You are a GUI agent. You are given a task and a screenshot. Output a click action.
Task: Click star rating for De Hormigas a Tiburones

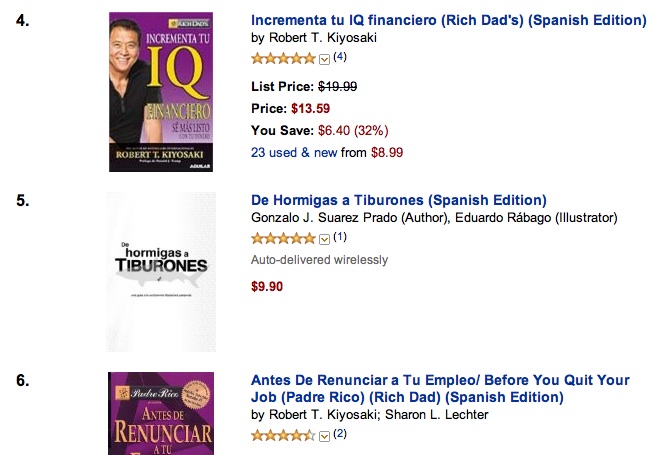click(x=283, y=238)
